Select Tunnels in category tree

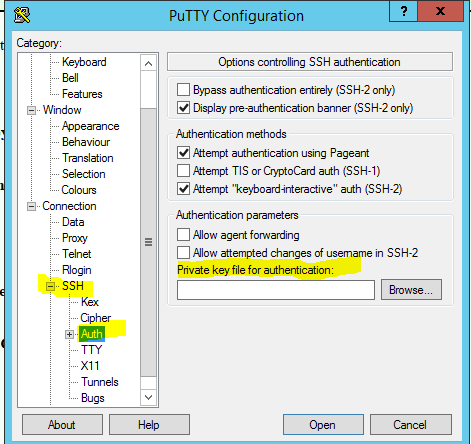100,382
